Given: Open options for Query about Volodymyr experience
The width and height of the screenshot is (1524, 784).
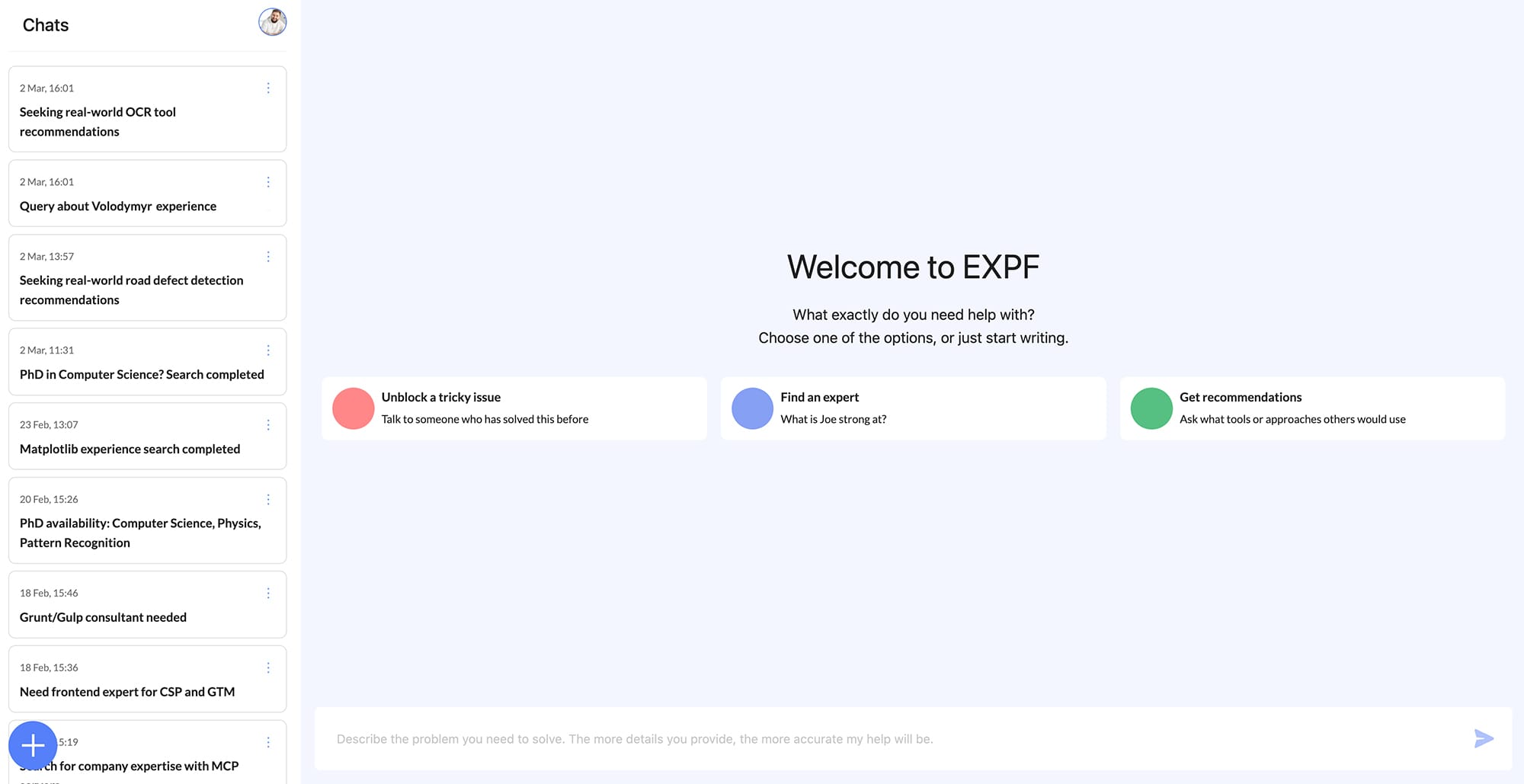Looking at the screenshot, I should click(x=268, y=181).
